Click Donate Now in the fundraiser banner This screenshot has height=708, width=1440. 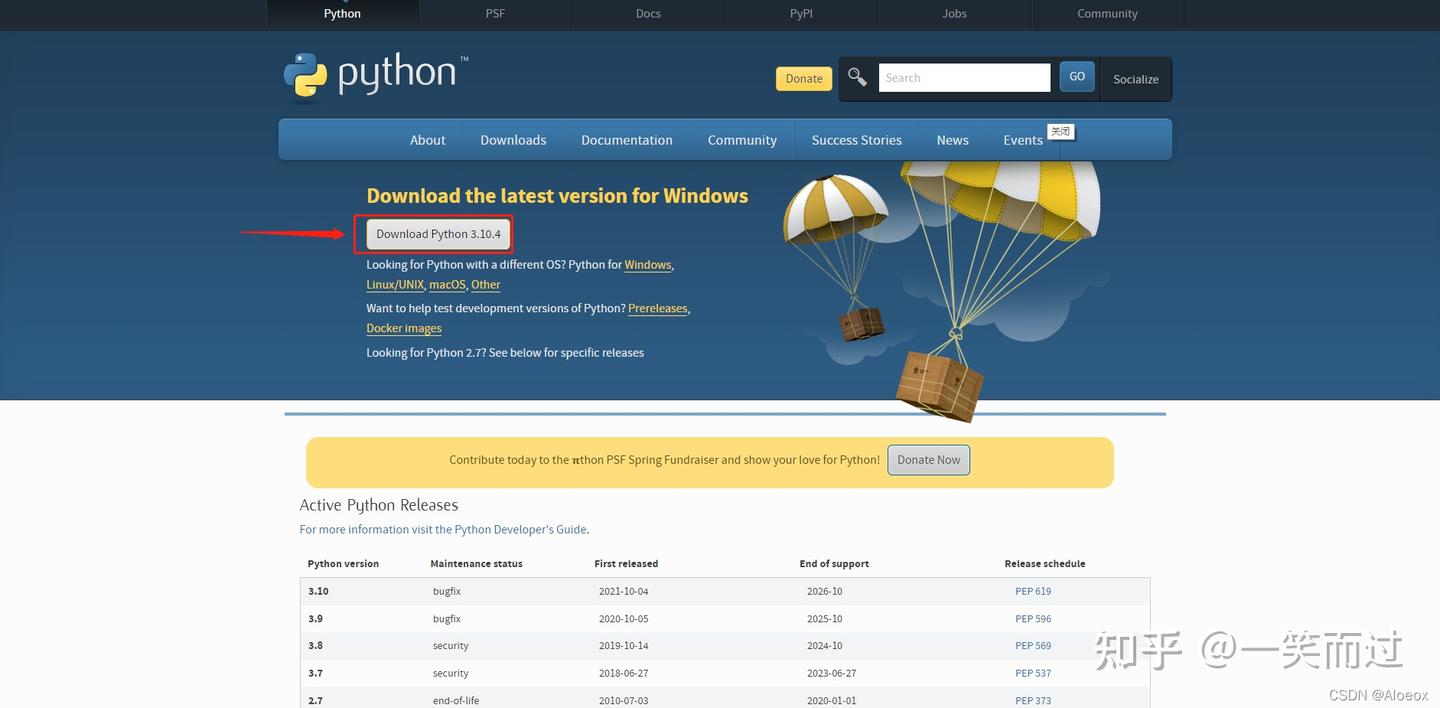(x=928, y=459)
